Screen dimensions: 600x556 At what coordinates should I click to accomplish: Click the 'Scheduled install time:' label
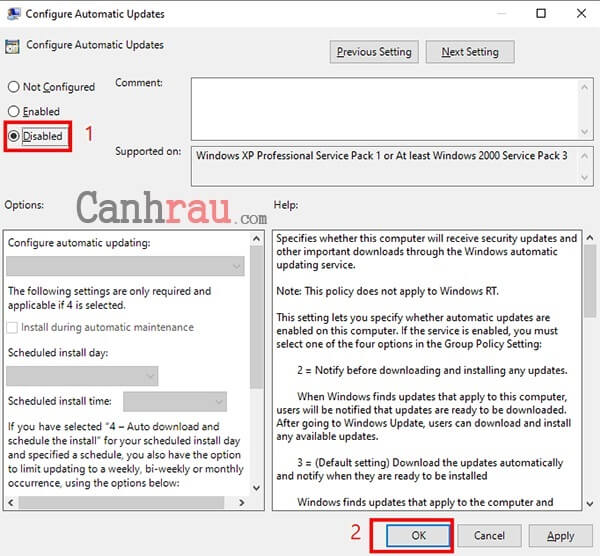(x=60, y=401)
